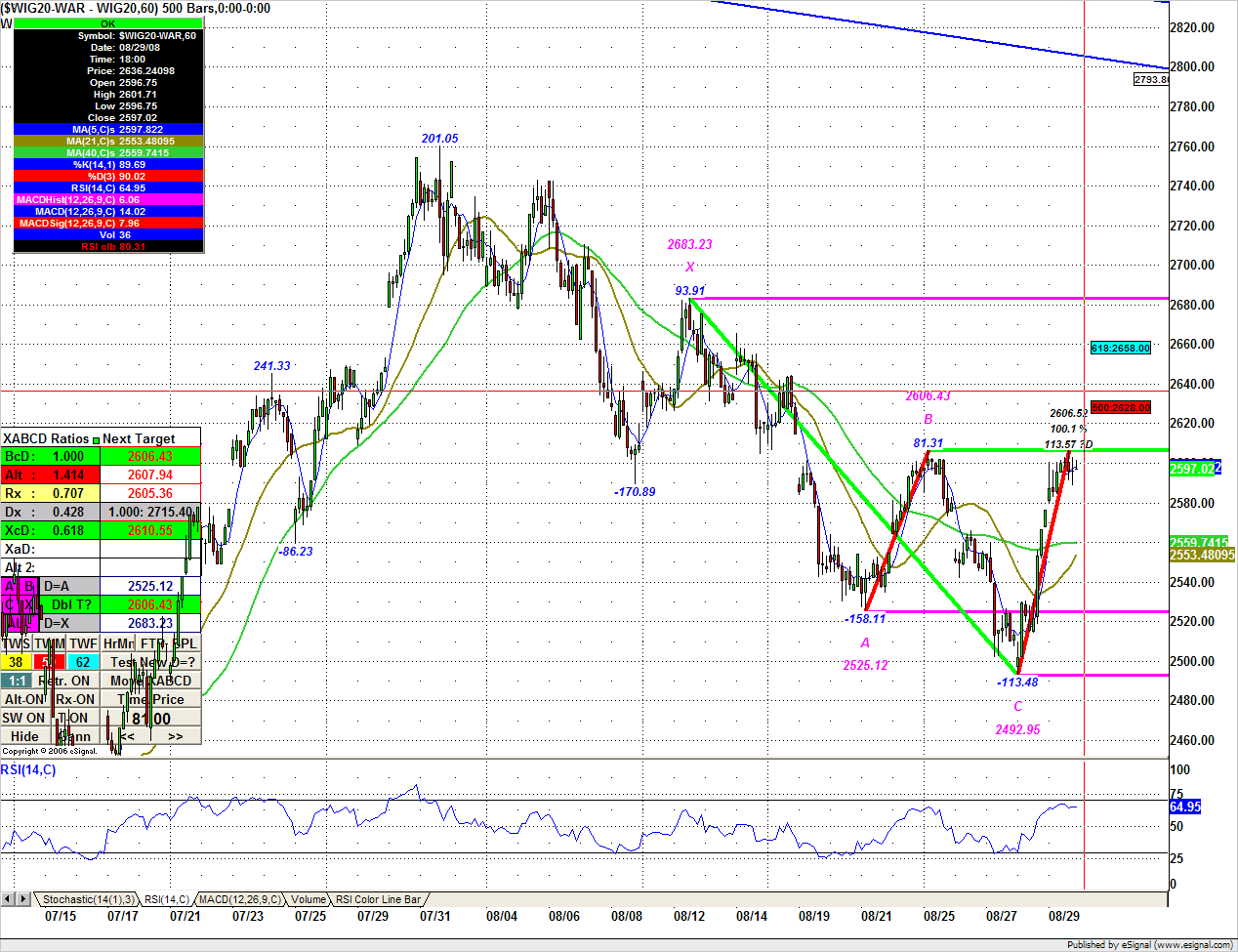Screen dimensions: 1238x952
Task: Click the Time Price button
Action: pos(151,699)
